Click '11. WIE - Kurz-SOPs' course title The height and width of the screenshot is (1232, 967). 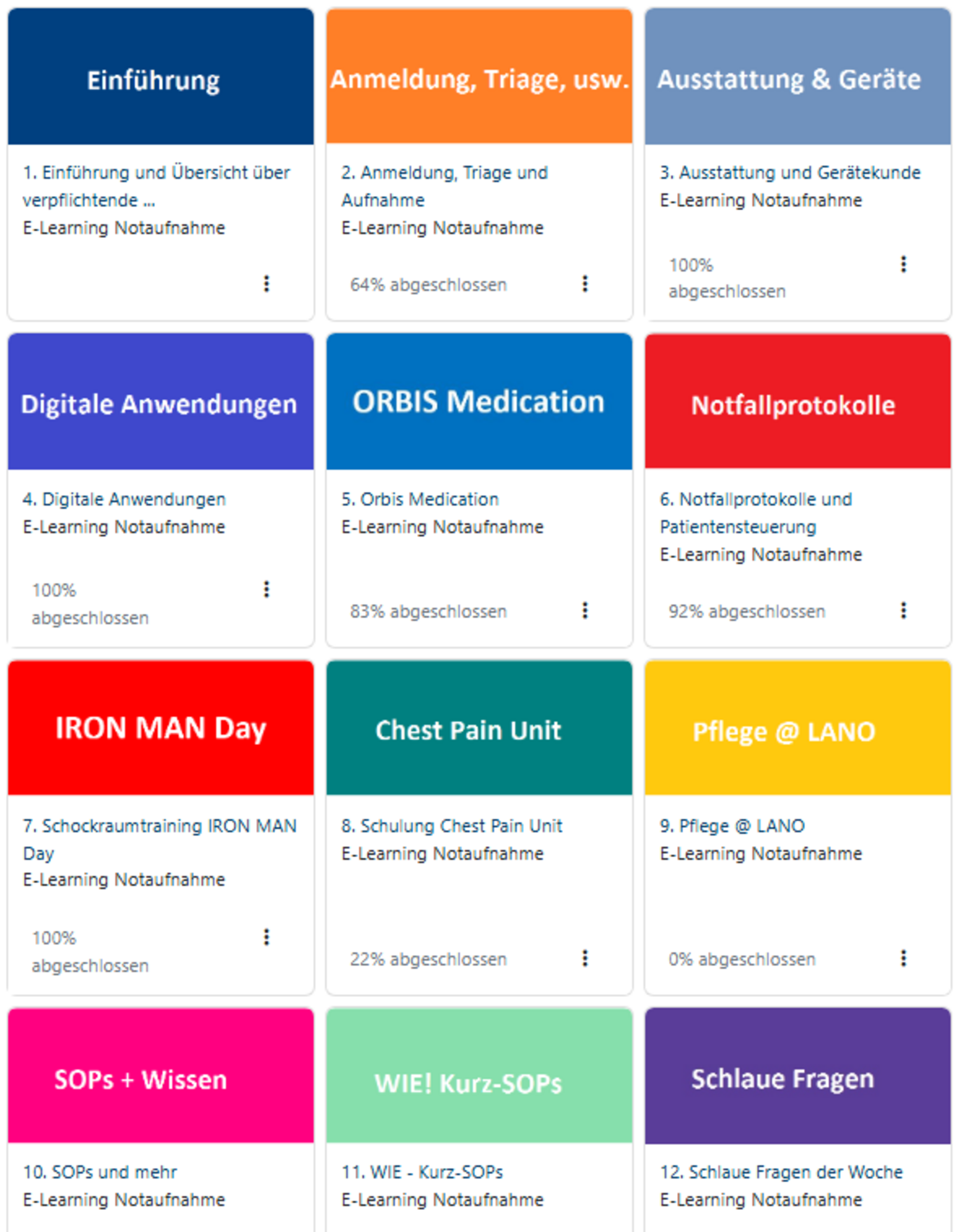point(422,1172)
